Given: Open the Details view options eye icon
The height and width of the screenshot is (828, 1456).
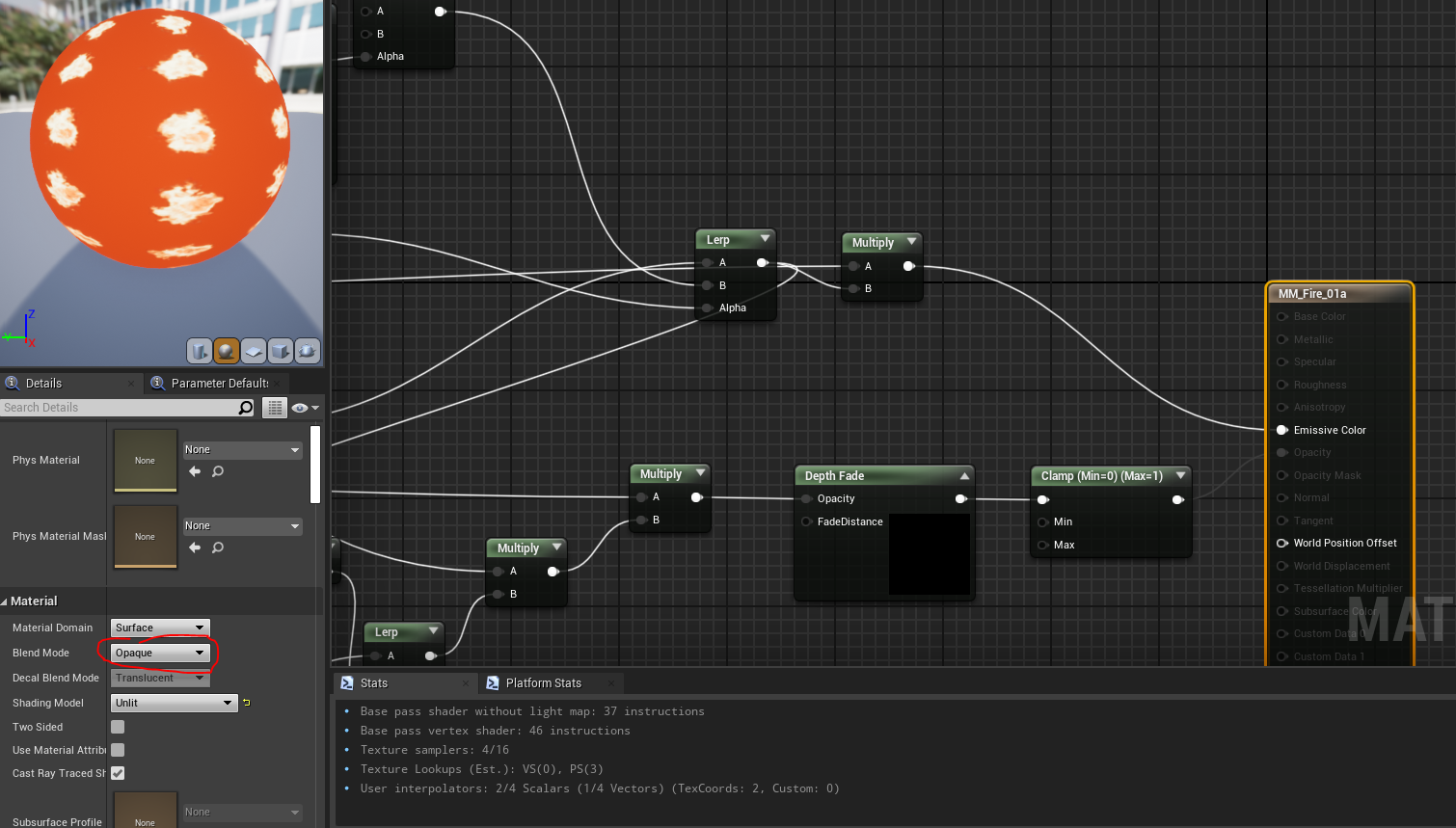Looking at the screenshot, I should coord(301,407).
